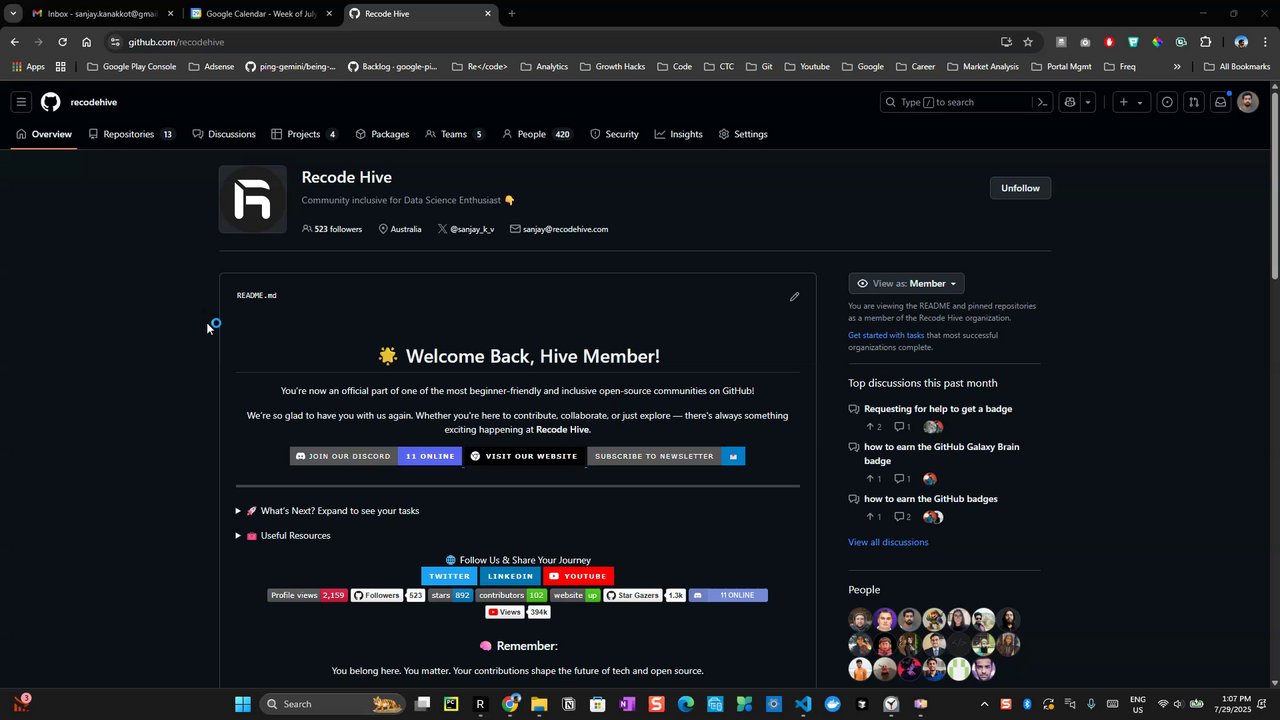The width and height of the screenshot is (1280, 720).
Task: Open Get started with tasks link
Action: [x=886, y=335]
